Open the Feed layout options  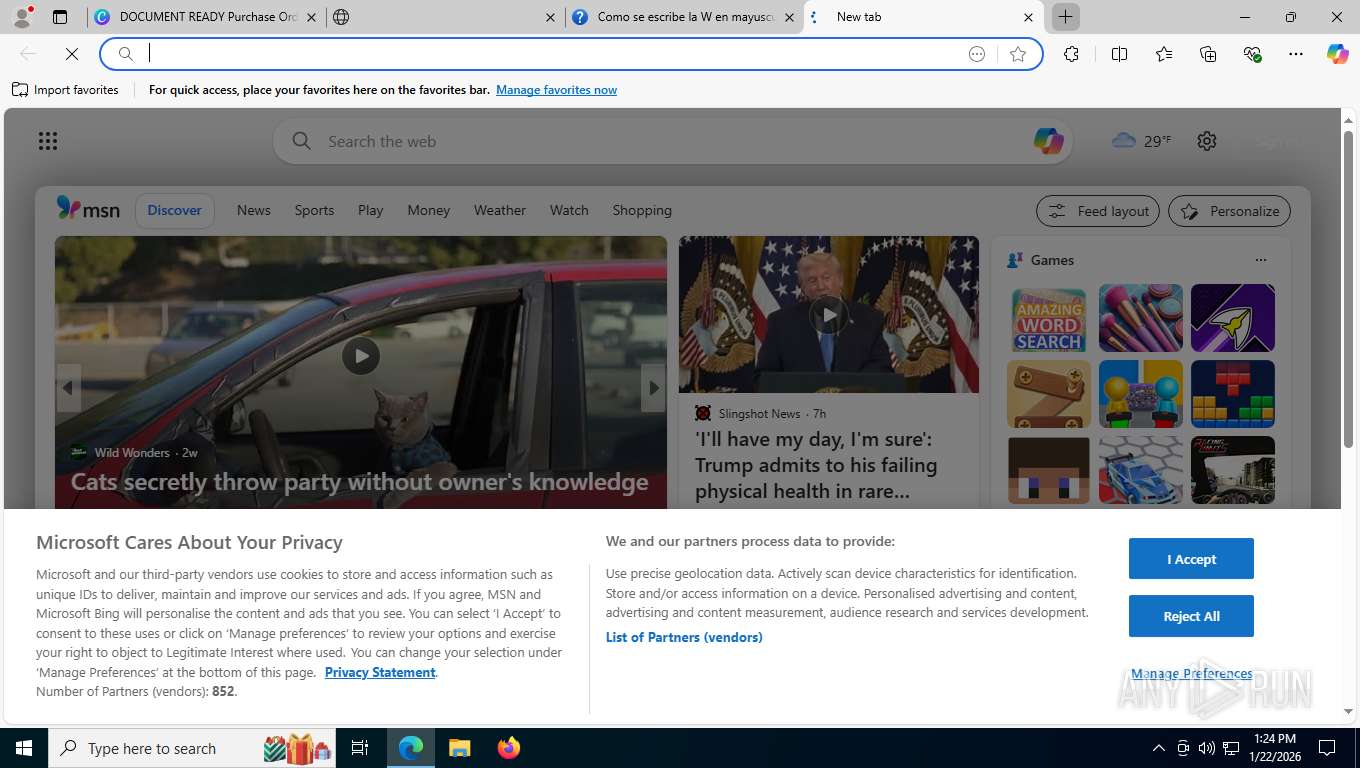1098,211
